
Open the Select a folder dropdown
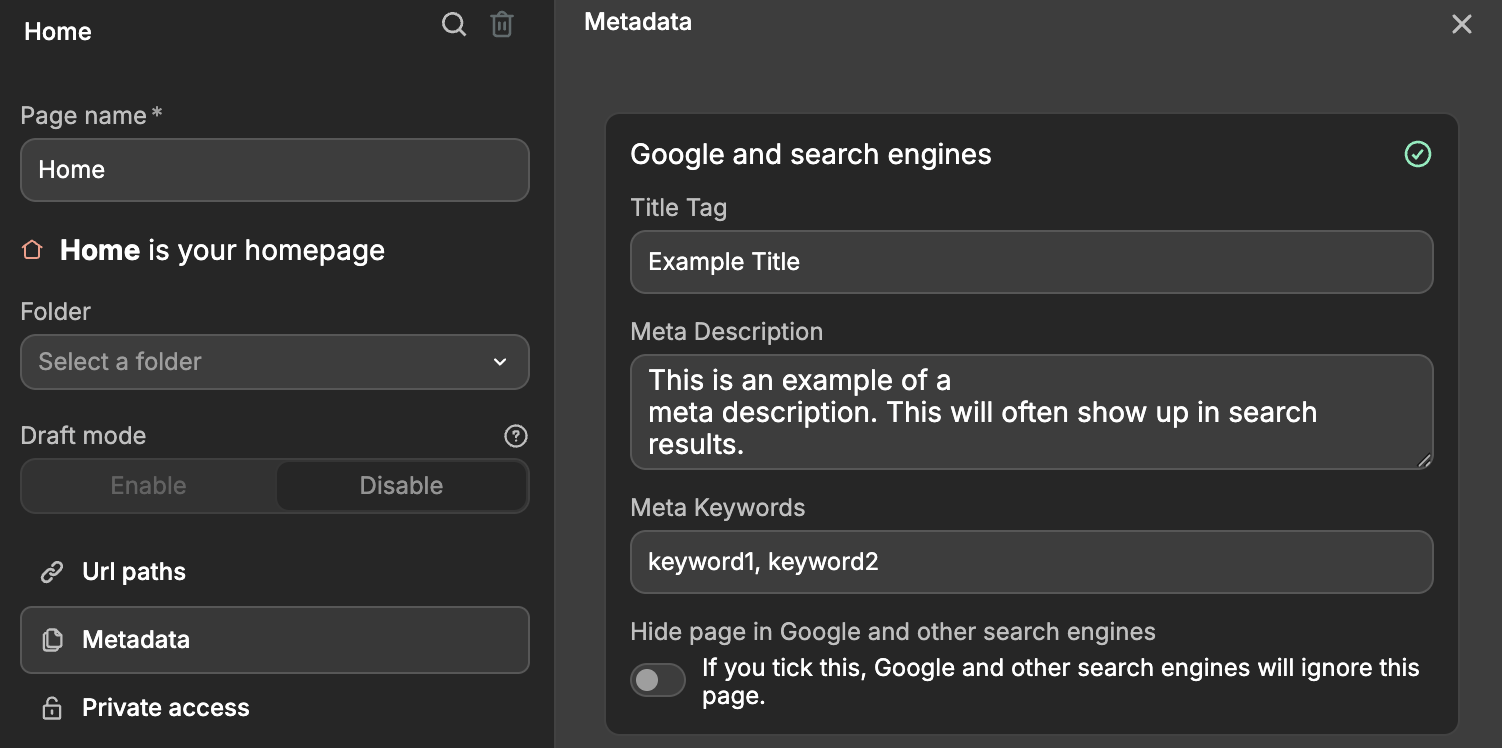click(x=275, y=362)
